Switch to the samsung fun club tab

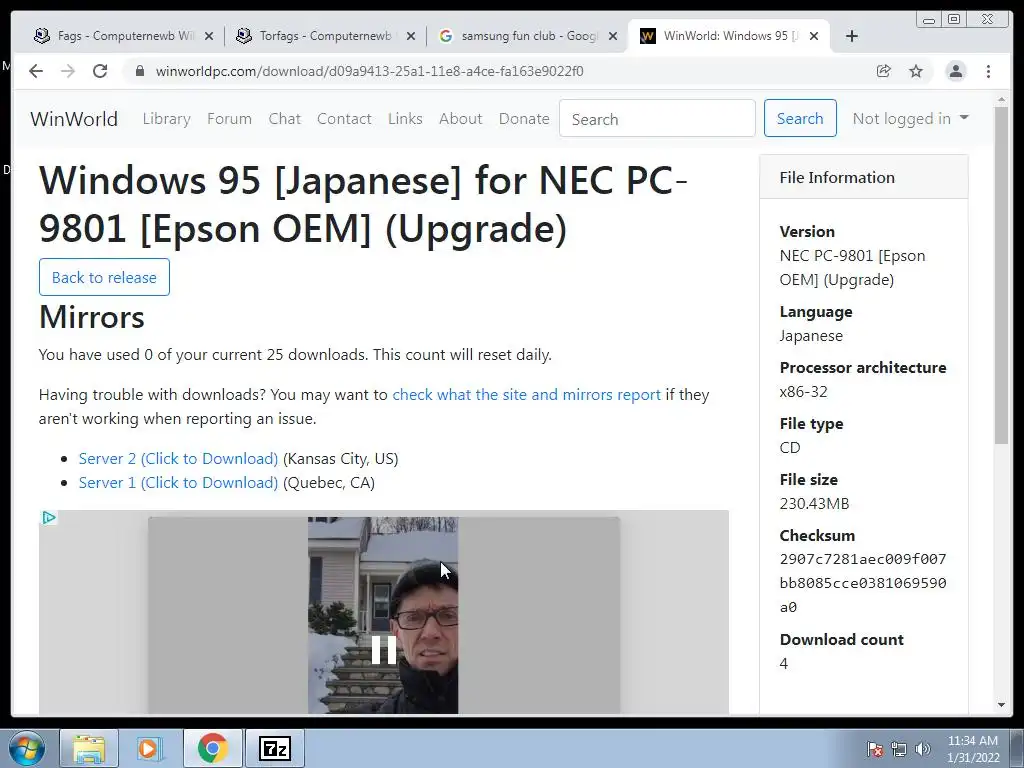tap(527, 36)
